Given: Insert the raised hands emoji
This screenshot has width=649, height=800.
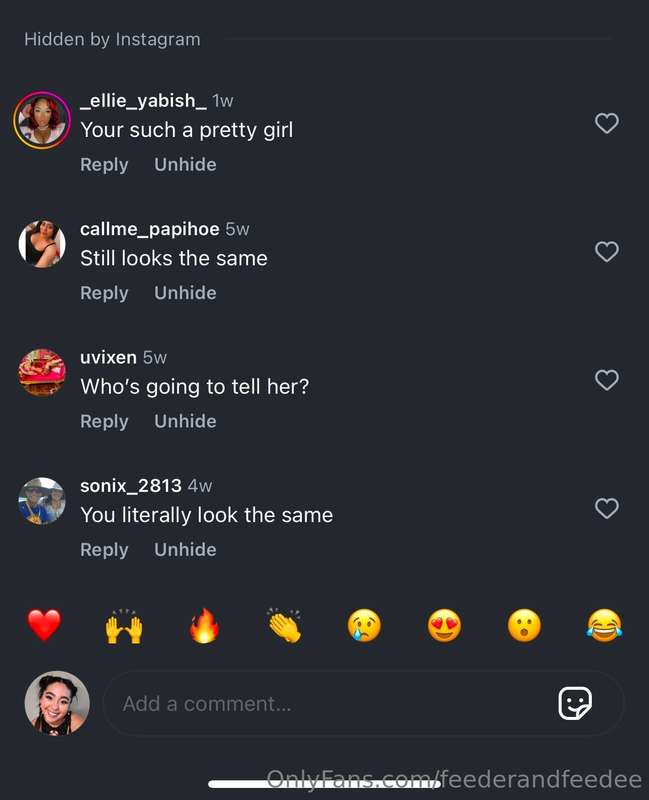Looking at the screenshot, I should click(x=124, y=626).
